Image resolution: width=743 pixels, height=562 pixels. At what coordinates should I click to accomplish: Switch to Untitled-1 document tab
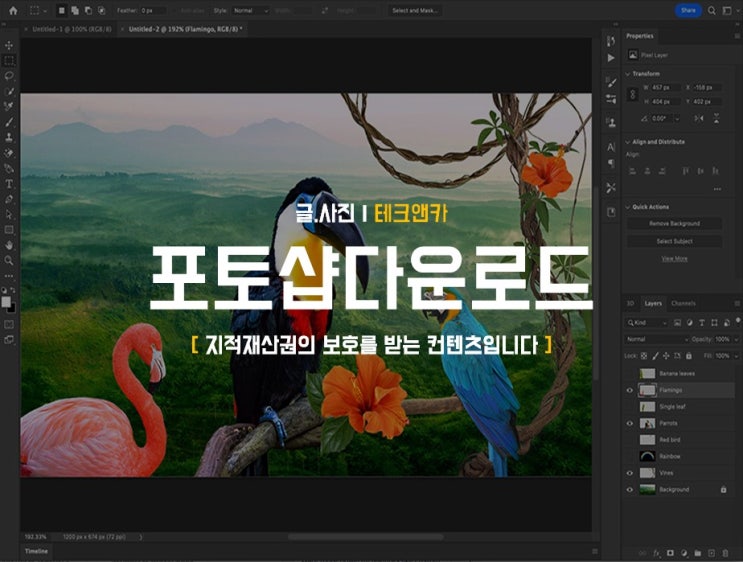pyautogui.click(x=71, y=29)
